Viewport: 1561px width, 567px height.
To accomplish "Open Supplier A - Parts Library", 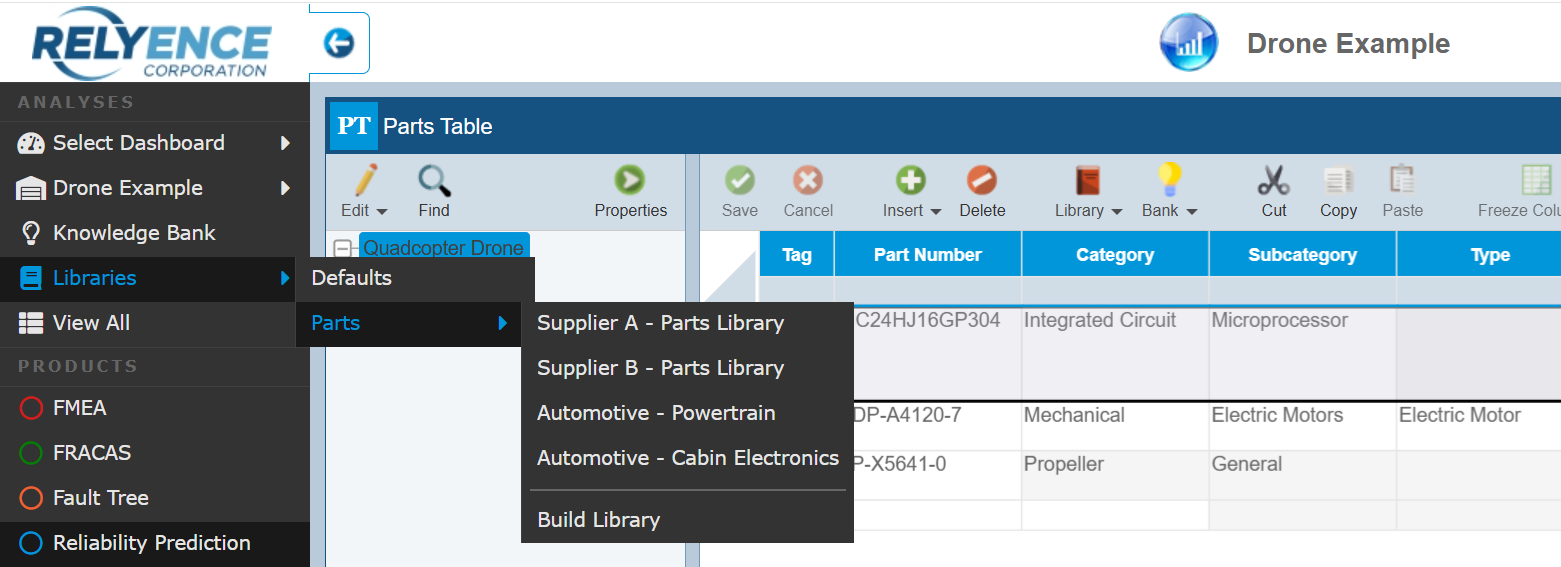I will pyautogui.click(x=687, y=323).
